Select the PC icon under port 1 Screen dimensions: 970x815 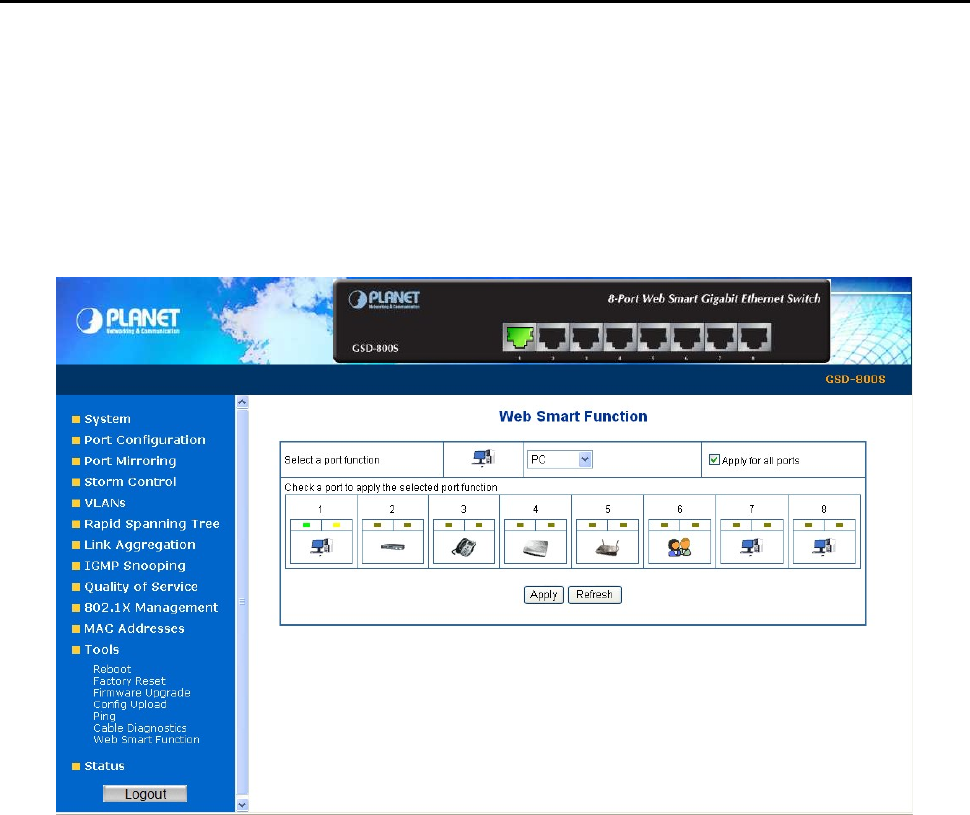[x=321, y=547]
